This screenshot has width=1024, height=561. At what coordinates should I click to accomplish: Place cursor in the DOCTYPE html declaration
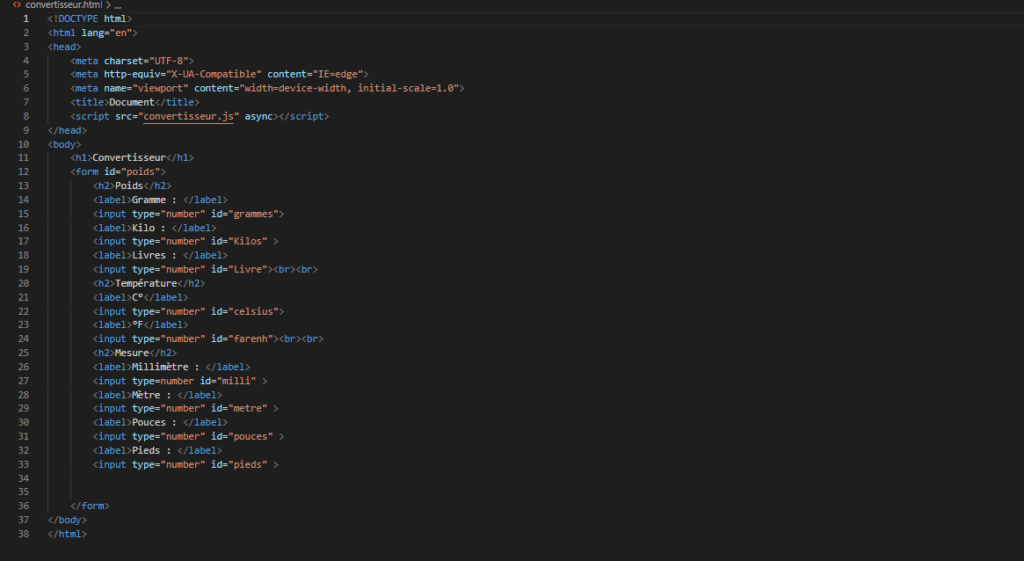pos(89,19)
